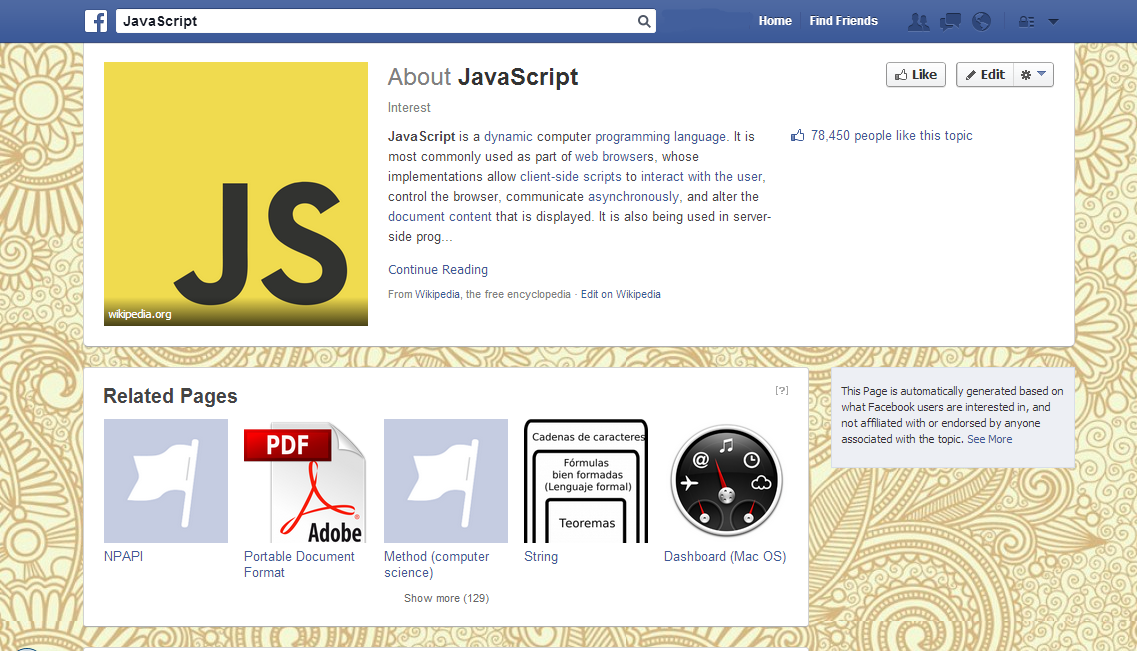Open the Method (computer science) flag thumbnail
The image size is (1137, 651).
(446, 481)
